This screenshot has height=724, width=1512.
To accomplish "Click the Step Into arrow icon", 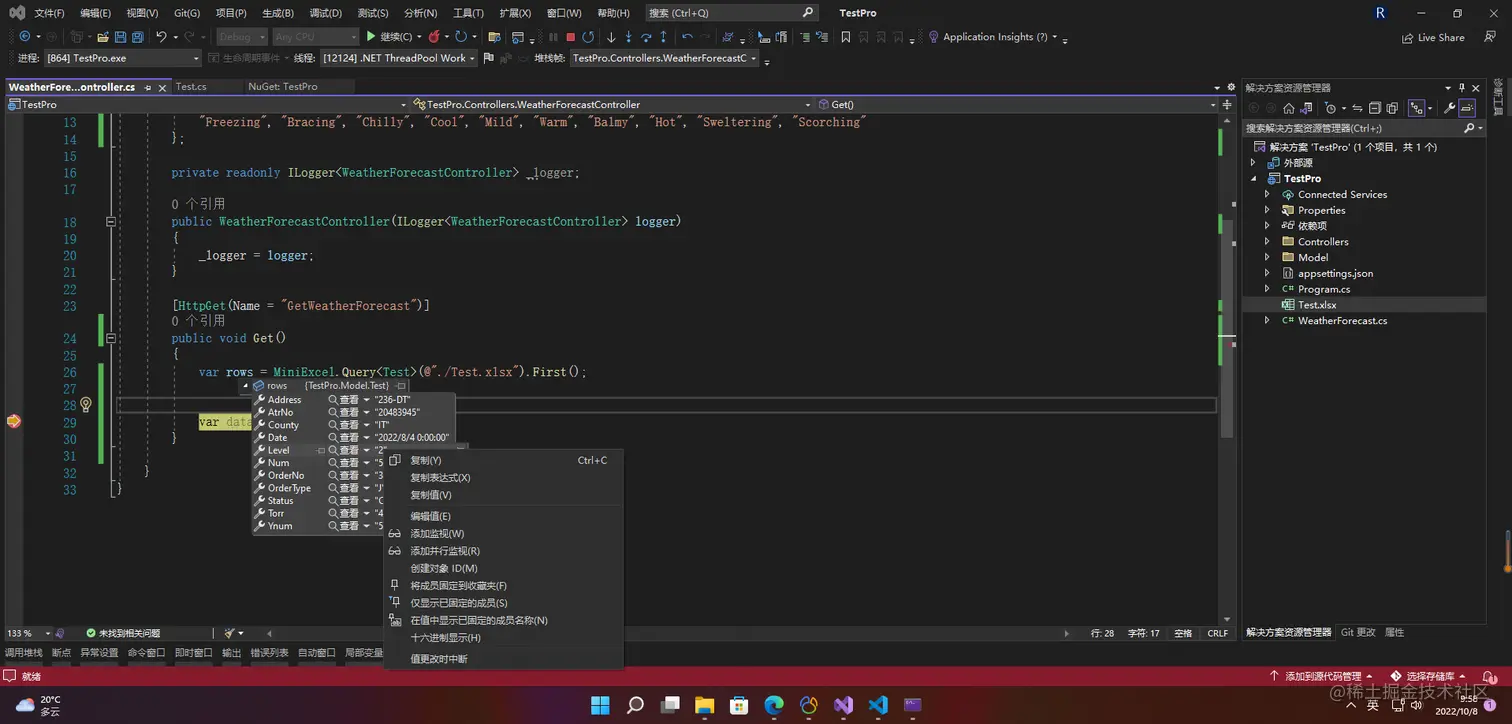I will coord(629,37).
